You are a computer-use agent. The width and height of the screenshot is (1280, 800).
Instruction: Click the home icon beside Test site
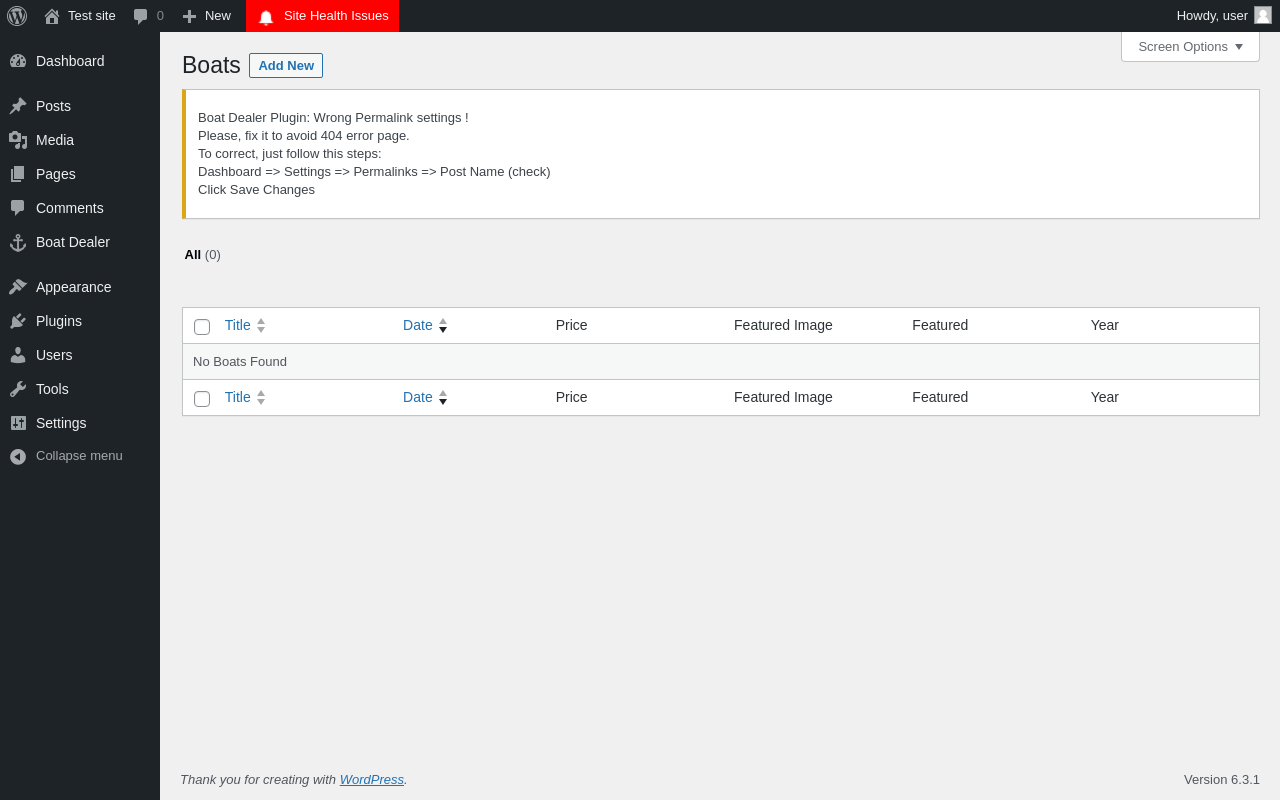point(52,16)
